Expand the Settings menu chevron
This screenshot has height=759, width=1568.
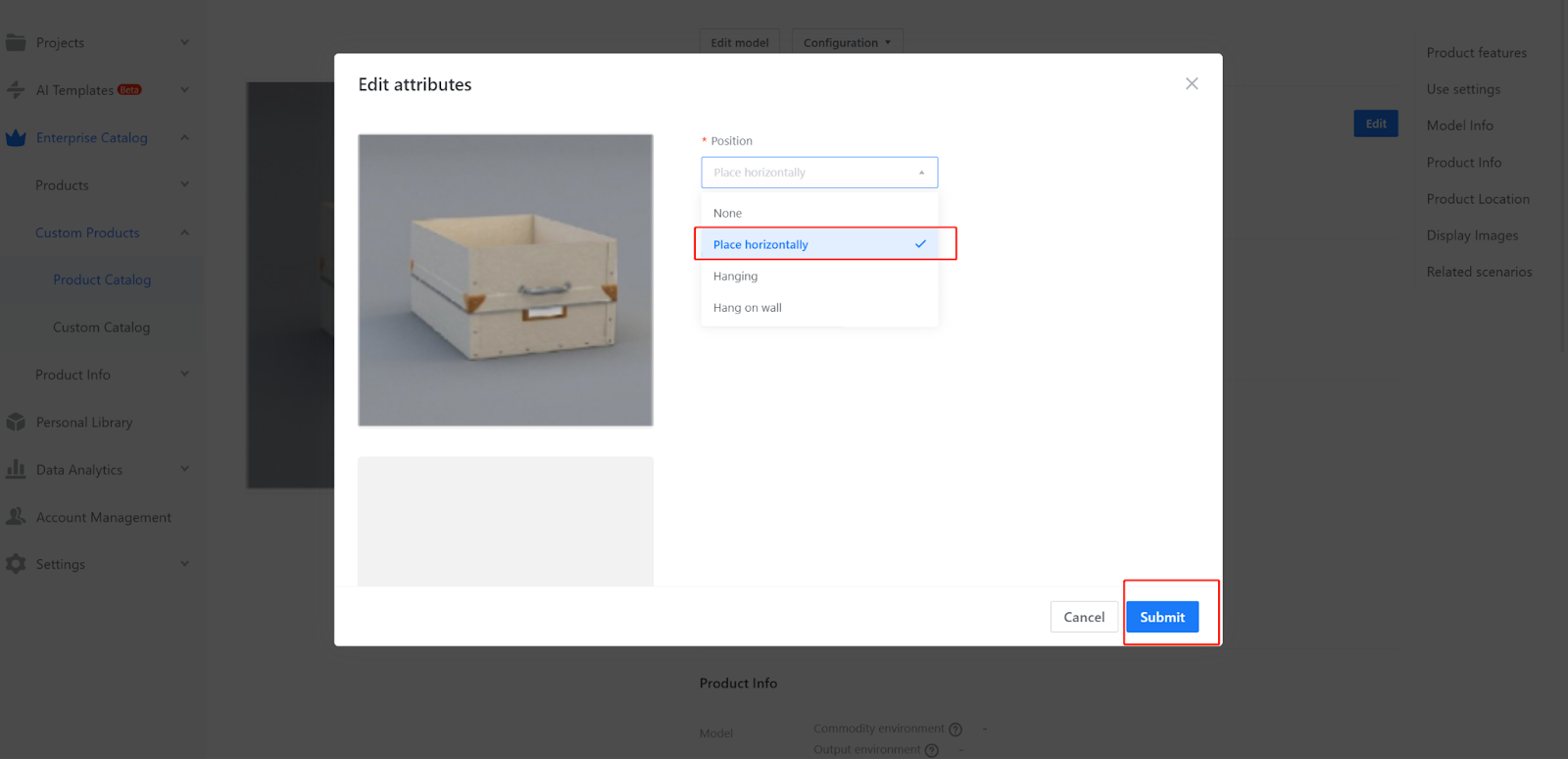point(184,564)
